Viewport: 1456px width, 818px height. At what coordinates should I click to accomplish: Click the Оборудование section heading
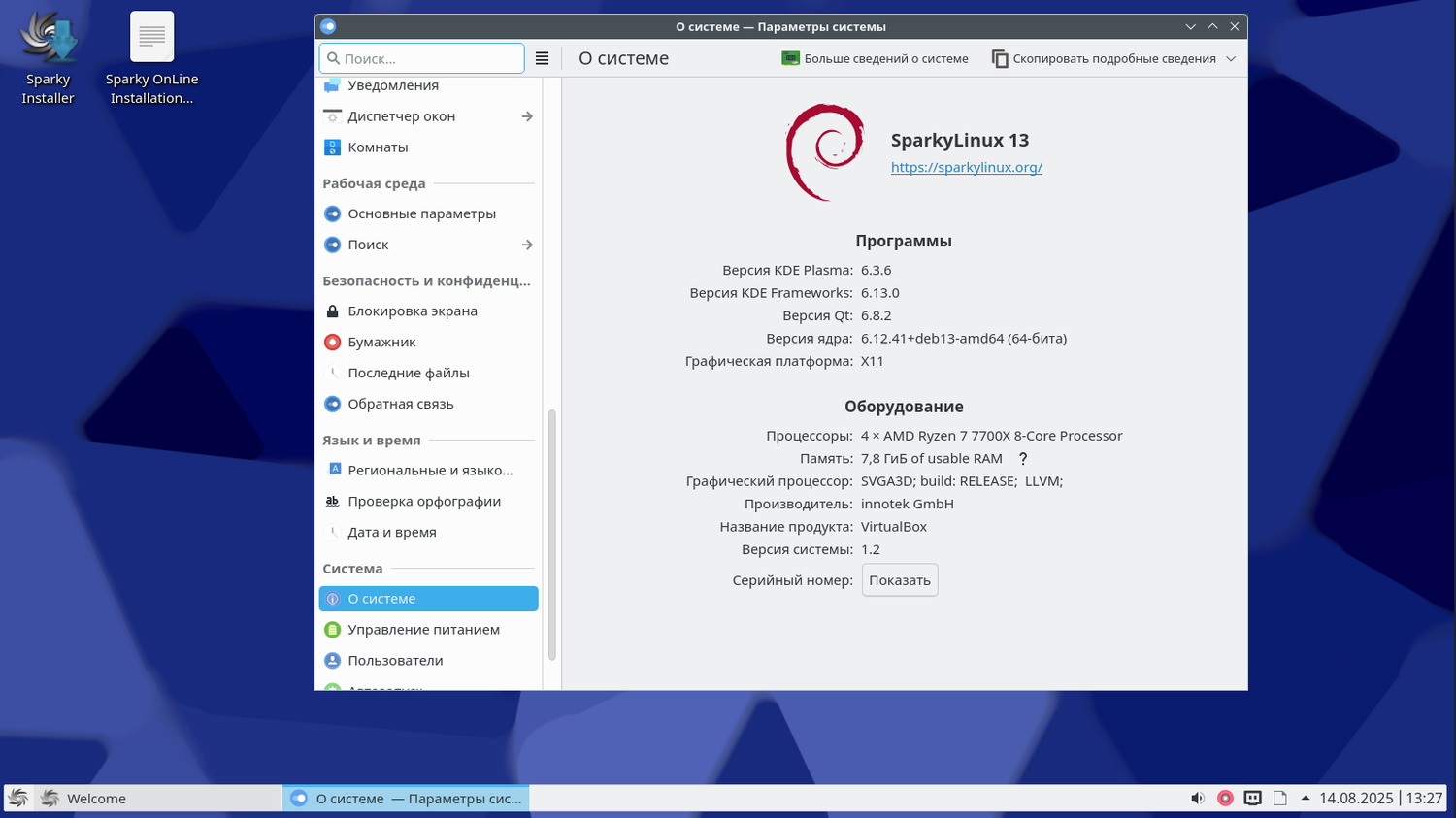point(904,407)
